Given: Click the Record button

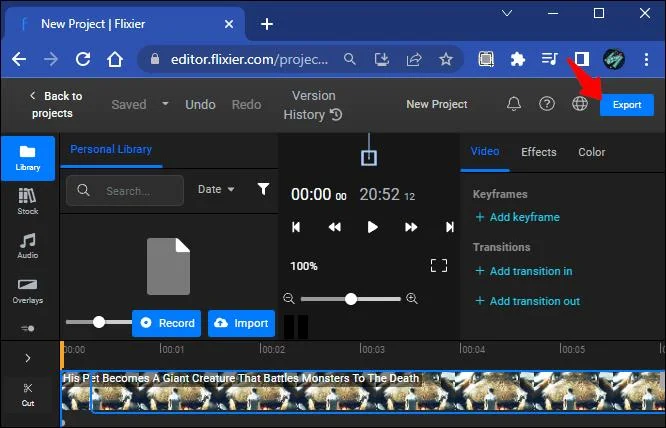Looking at the screenshot, I should pos(166,323).
